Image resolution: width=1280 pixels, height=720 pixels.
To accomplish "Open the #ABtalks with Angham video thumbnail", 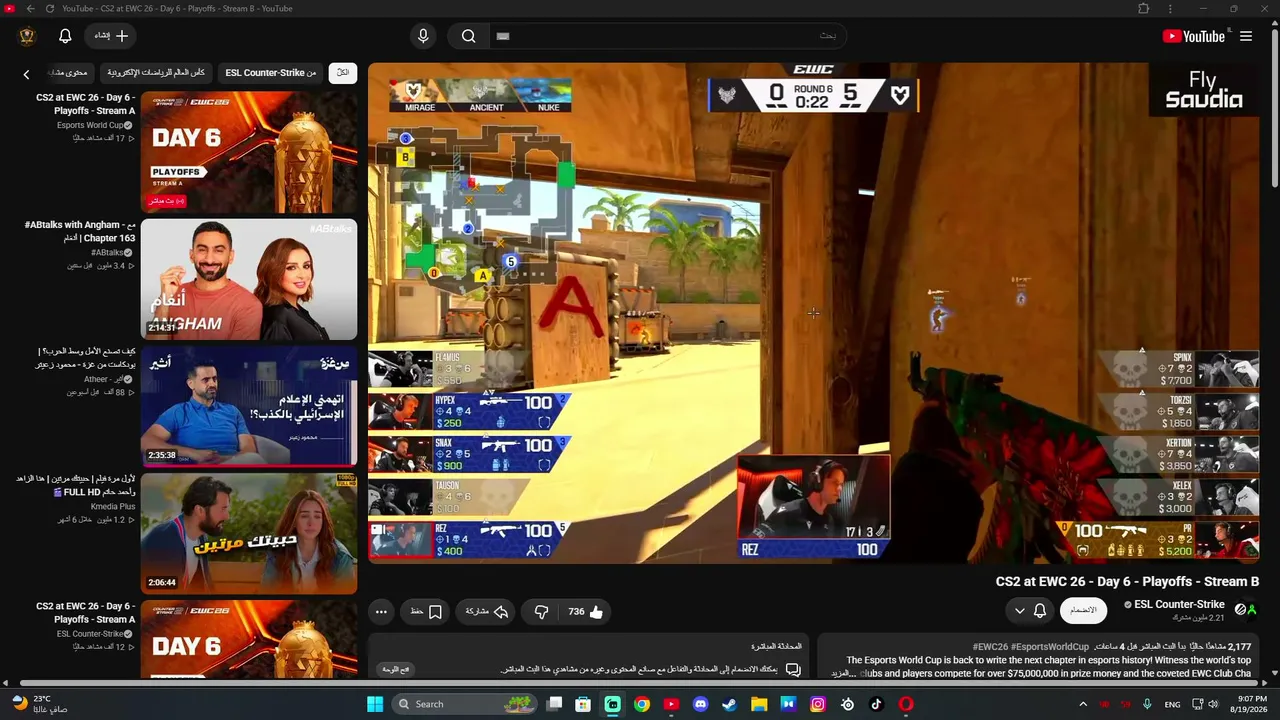I will click(249, 280).
